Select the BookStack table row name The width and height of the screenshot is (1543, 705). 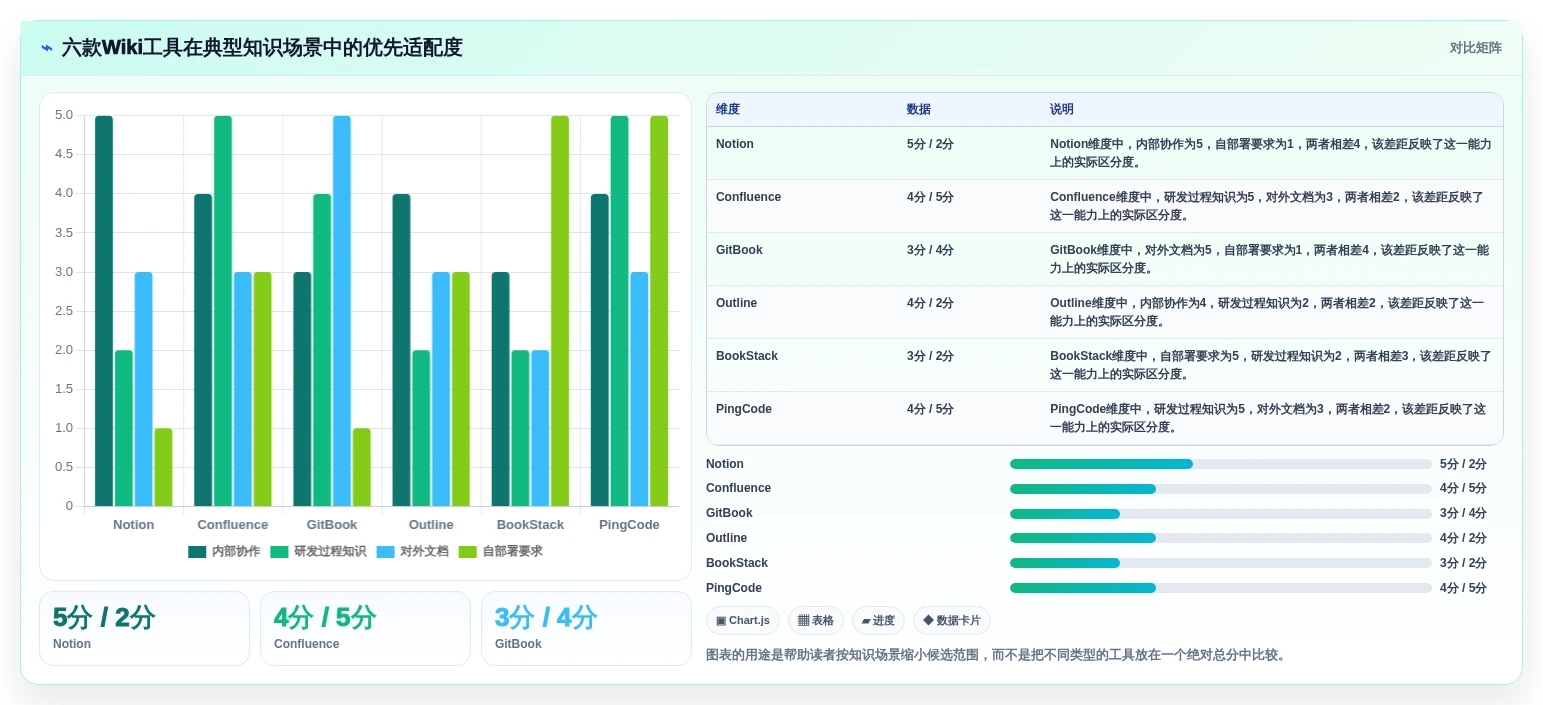click(x=747, y=356)
